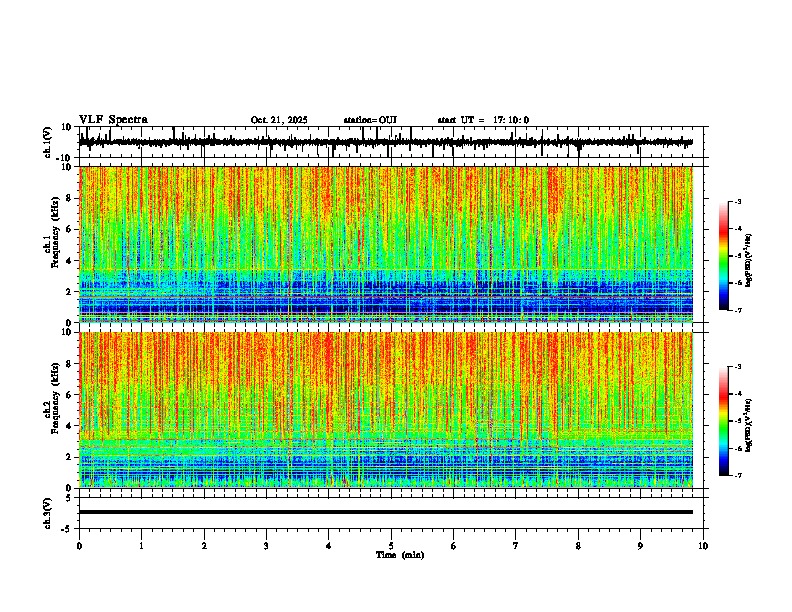Click the ch.2 spectrogram color scale bar

point(724,421)
